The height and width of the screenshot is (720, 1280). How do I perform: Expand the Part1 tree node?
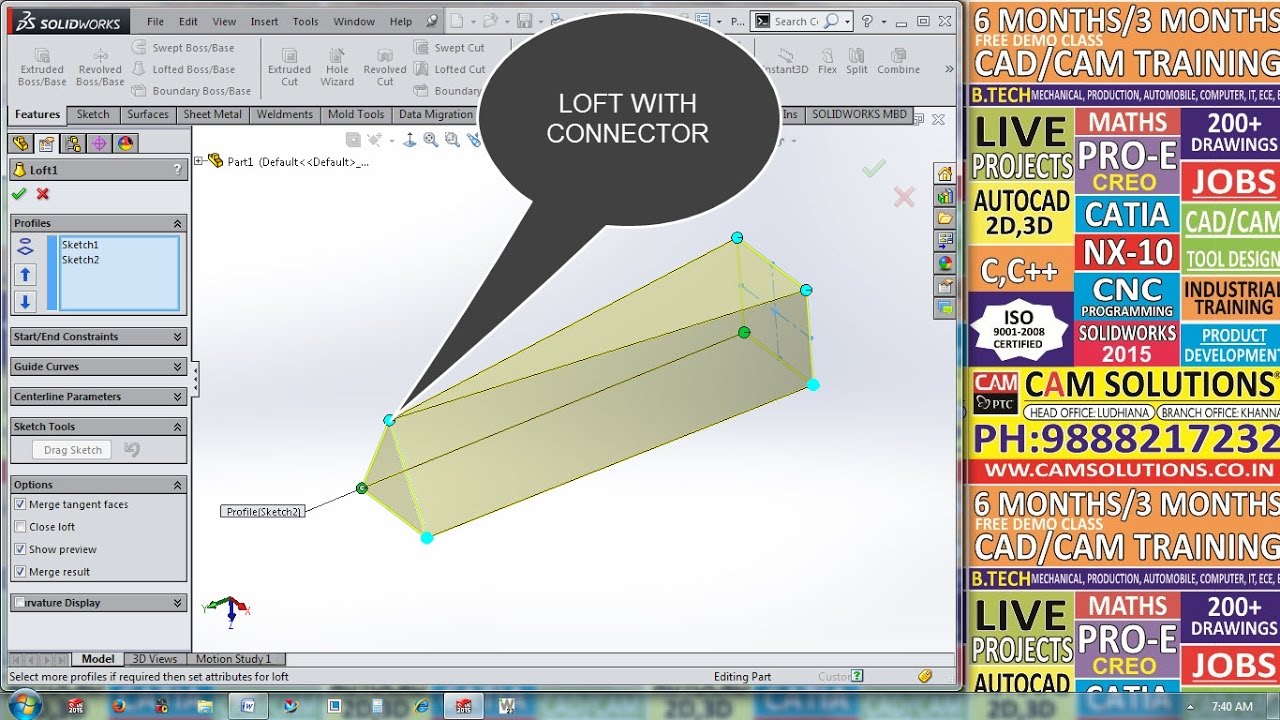[x=199, y=161]
